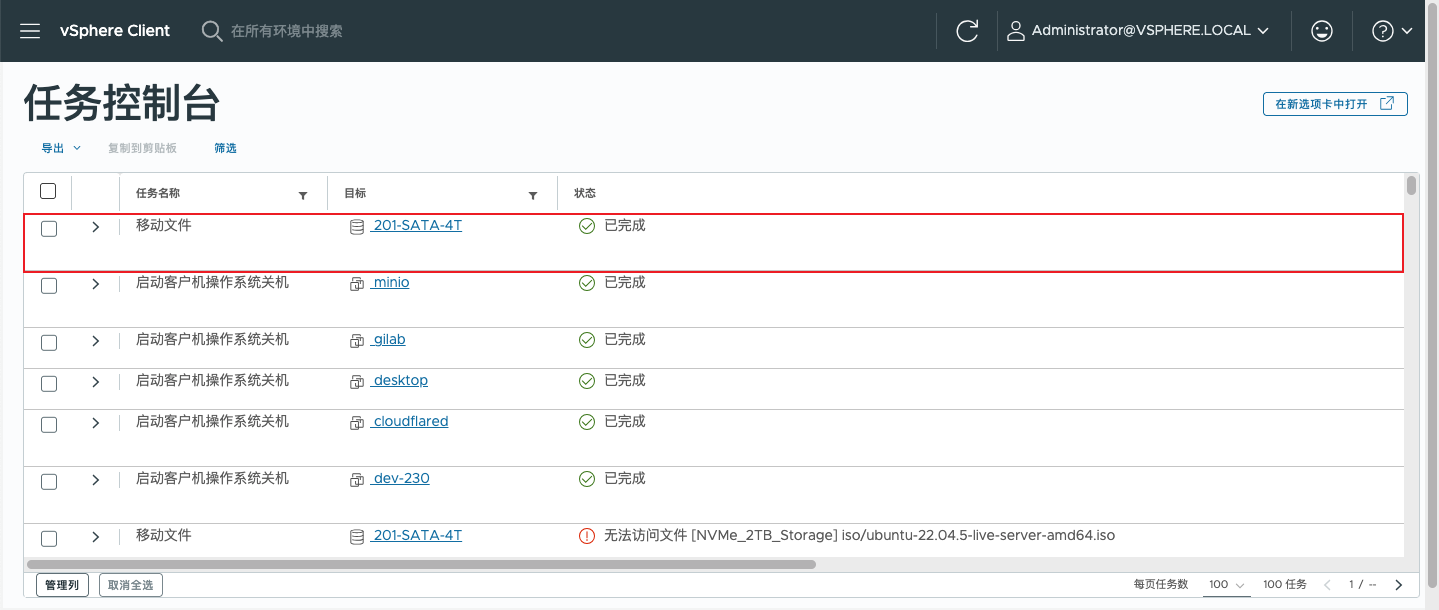Open the hamburger navigation menu
This screenshot has width=1439, height=610.
(30, 31)
